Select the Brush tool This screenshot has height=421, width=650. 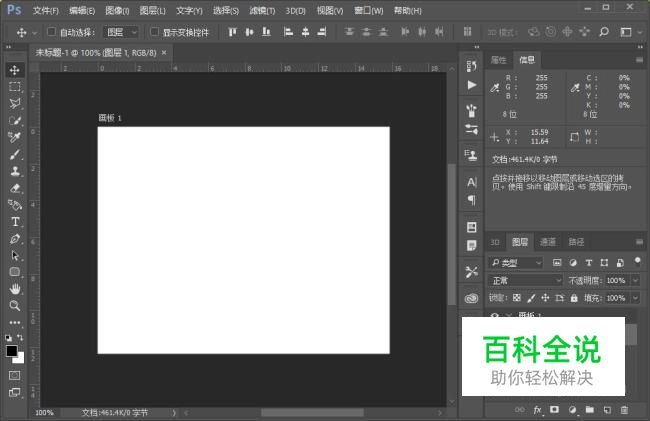click(x=15, y=154)
